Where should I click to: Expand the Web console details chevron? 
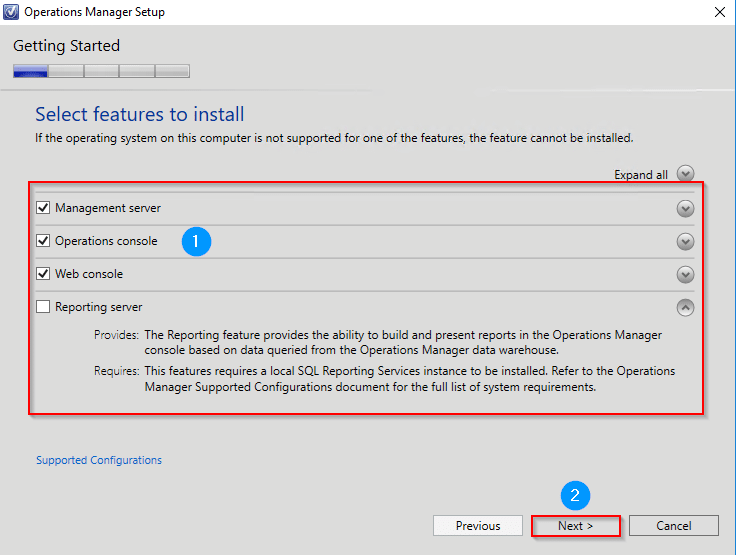point(685,274)
